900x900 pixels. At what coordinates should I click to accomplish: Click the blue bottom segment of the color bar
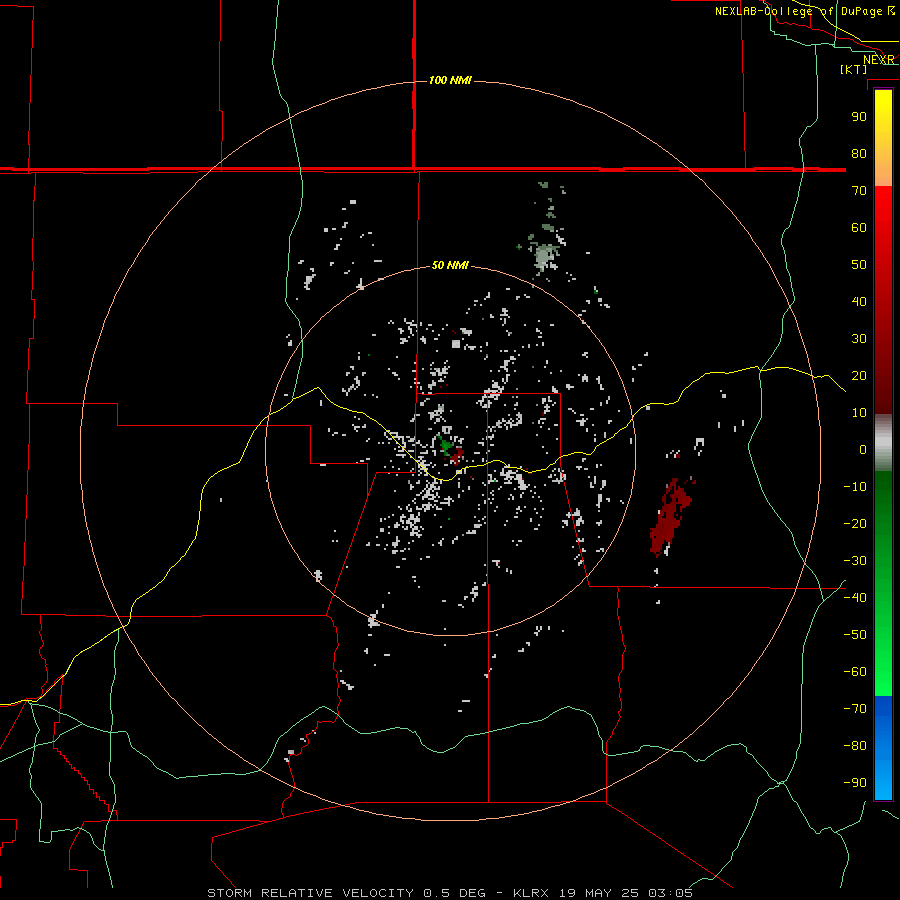coord(883,748)
